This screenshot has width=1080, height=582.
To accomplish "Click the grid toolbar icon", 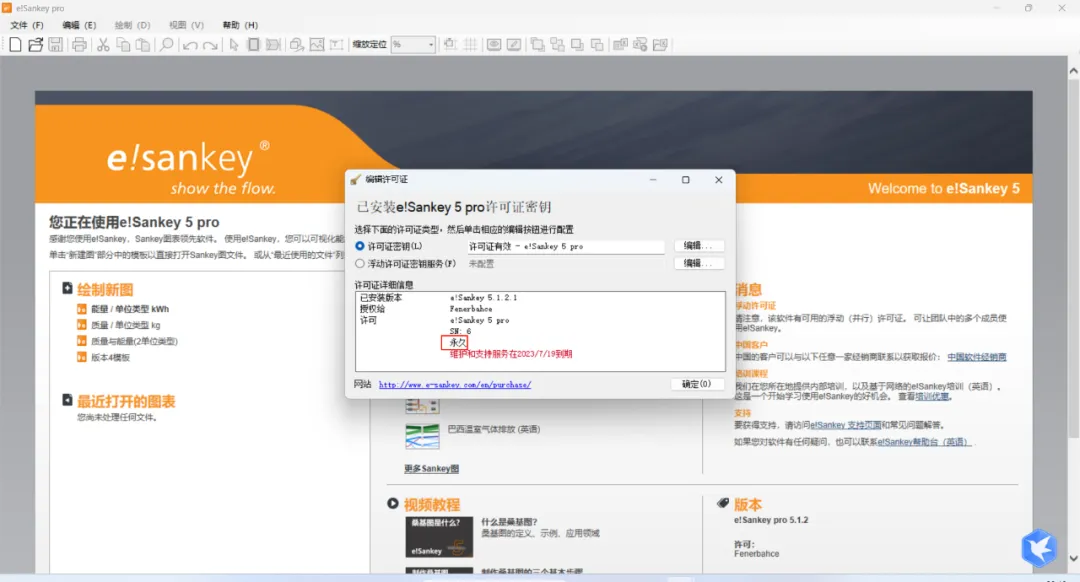I will tap(470, 45).
